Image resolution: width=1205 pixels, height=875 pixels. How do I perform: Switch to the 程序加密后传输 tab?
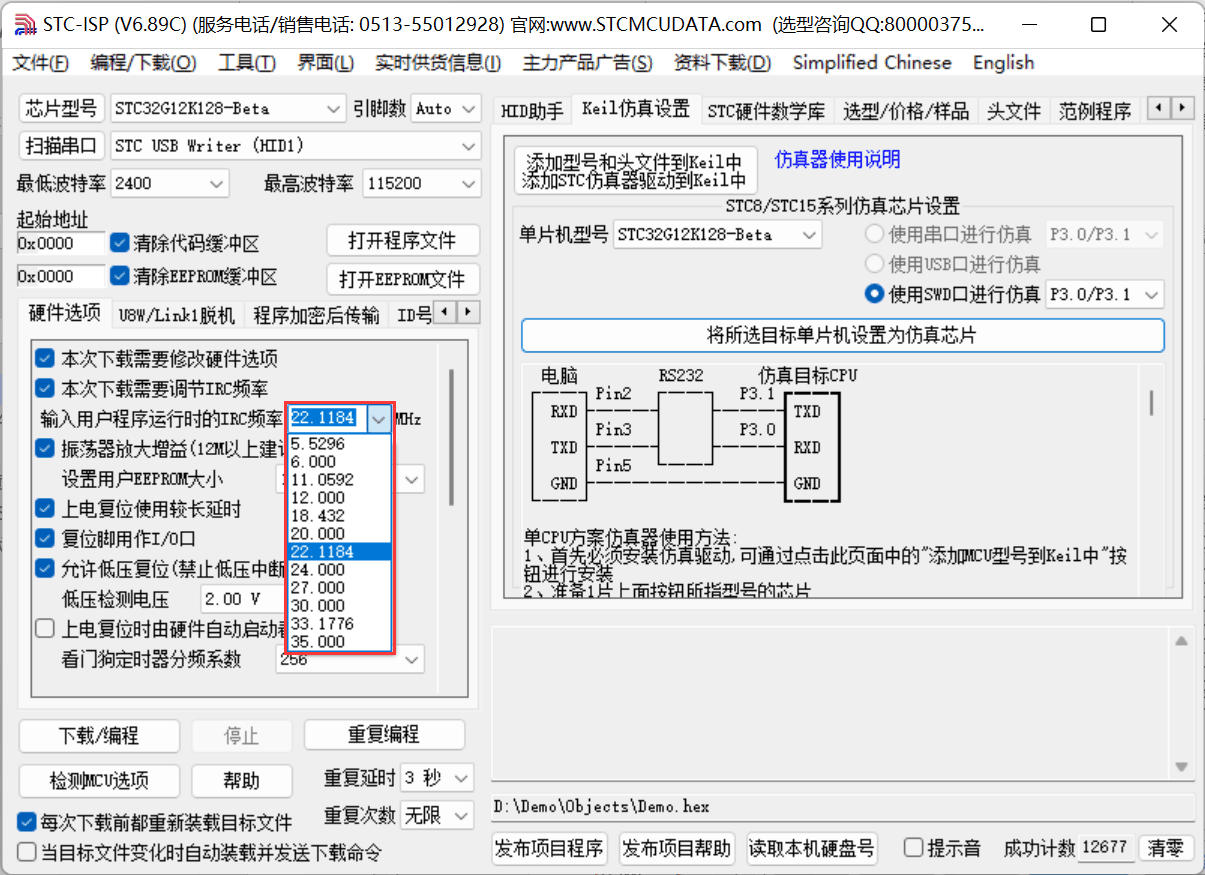pos(316,316)
